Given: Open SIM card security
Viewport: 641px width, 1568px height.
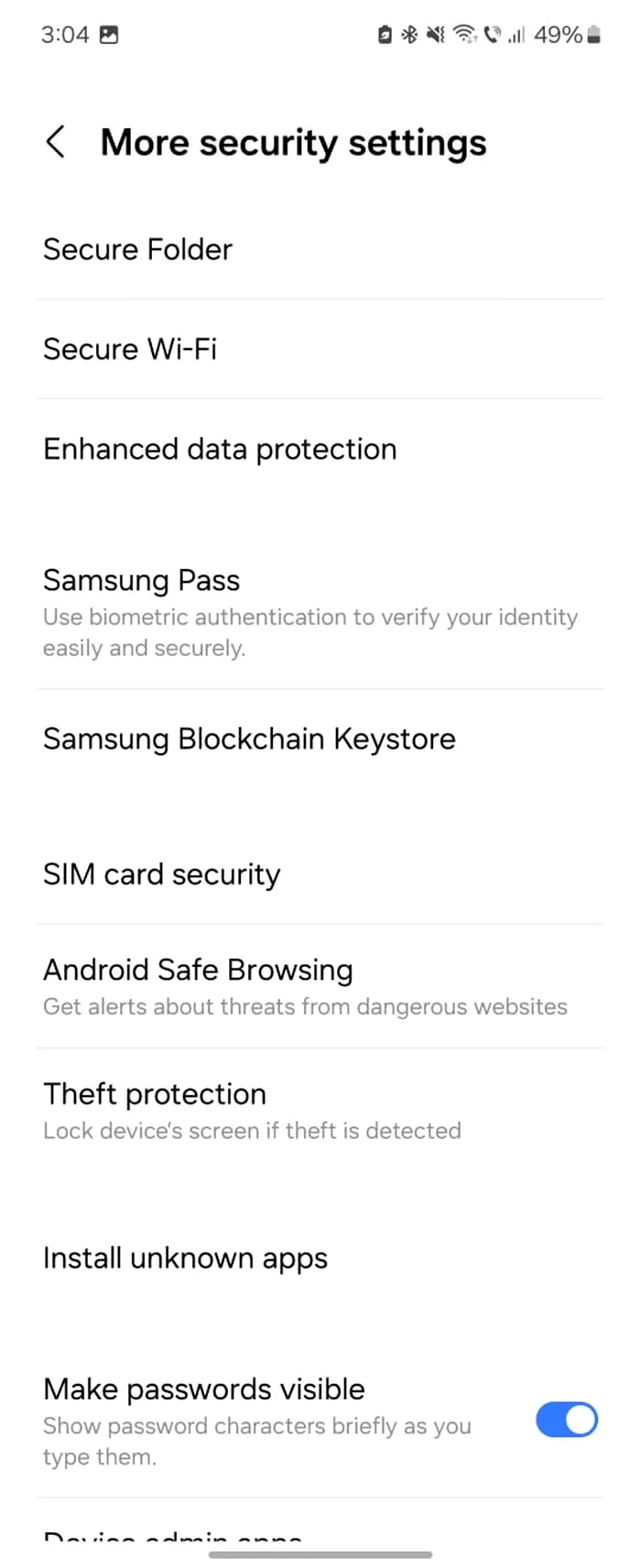Looking at the screenshot, I should [161, 874].
